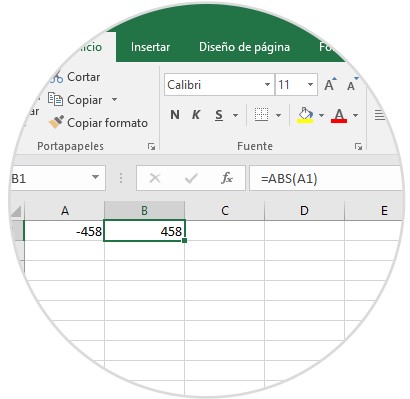This screenshot has width=410, height=399.
Task: Open Insert Function fx icon
Action: click(227, 178)
